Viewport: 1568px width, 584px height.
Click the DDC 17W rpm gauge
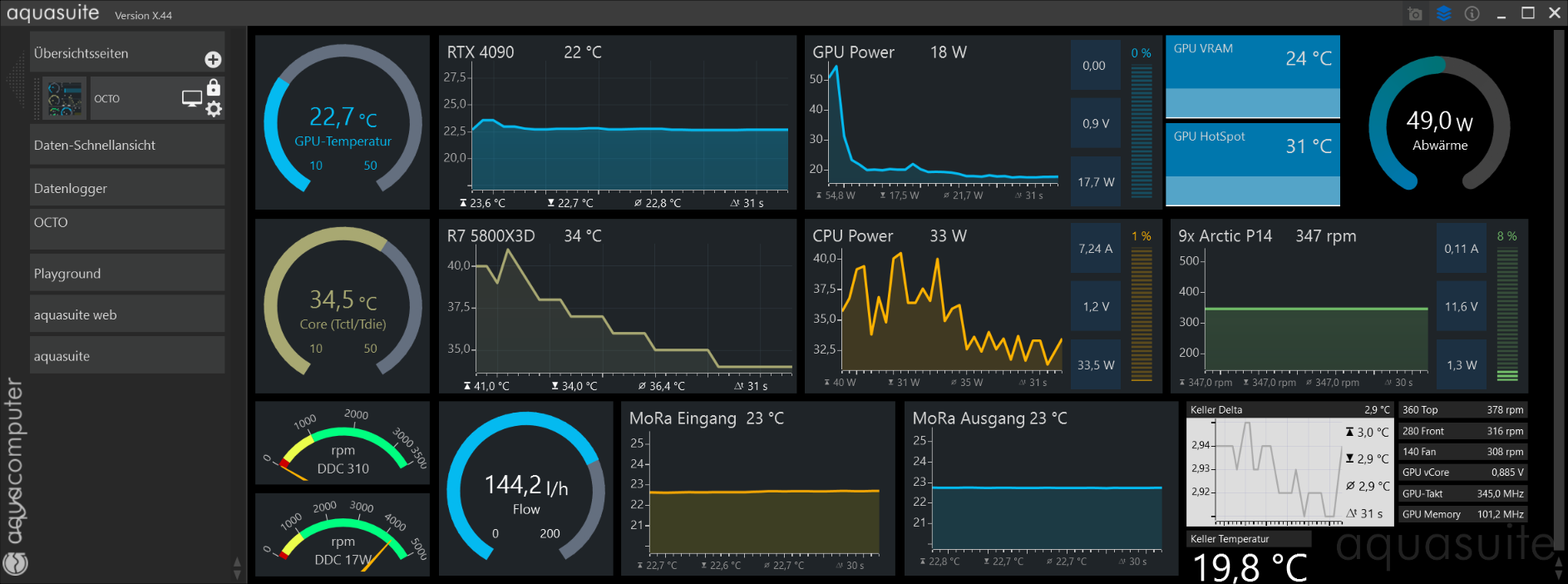pos(343,535)
